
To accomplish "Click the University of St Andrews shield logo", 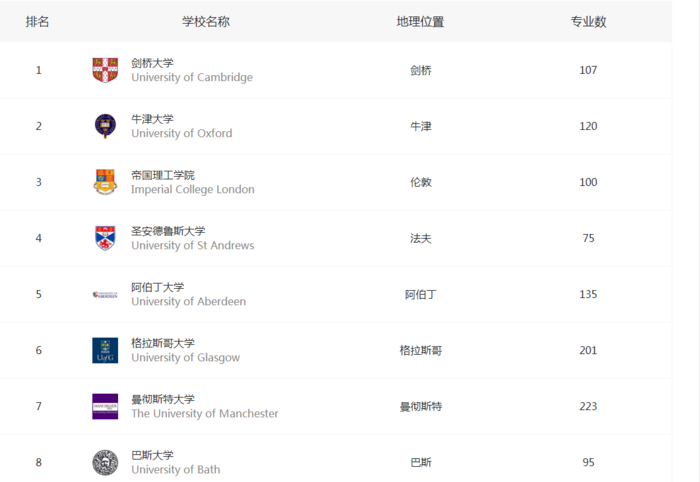I will [105, 238].
